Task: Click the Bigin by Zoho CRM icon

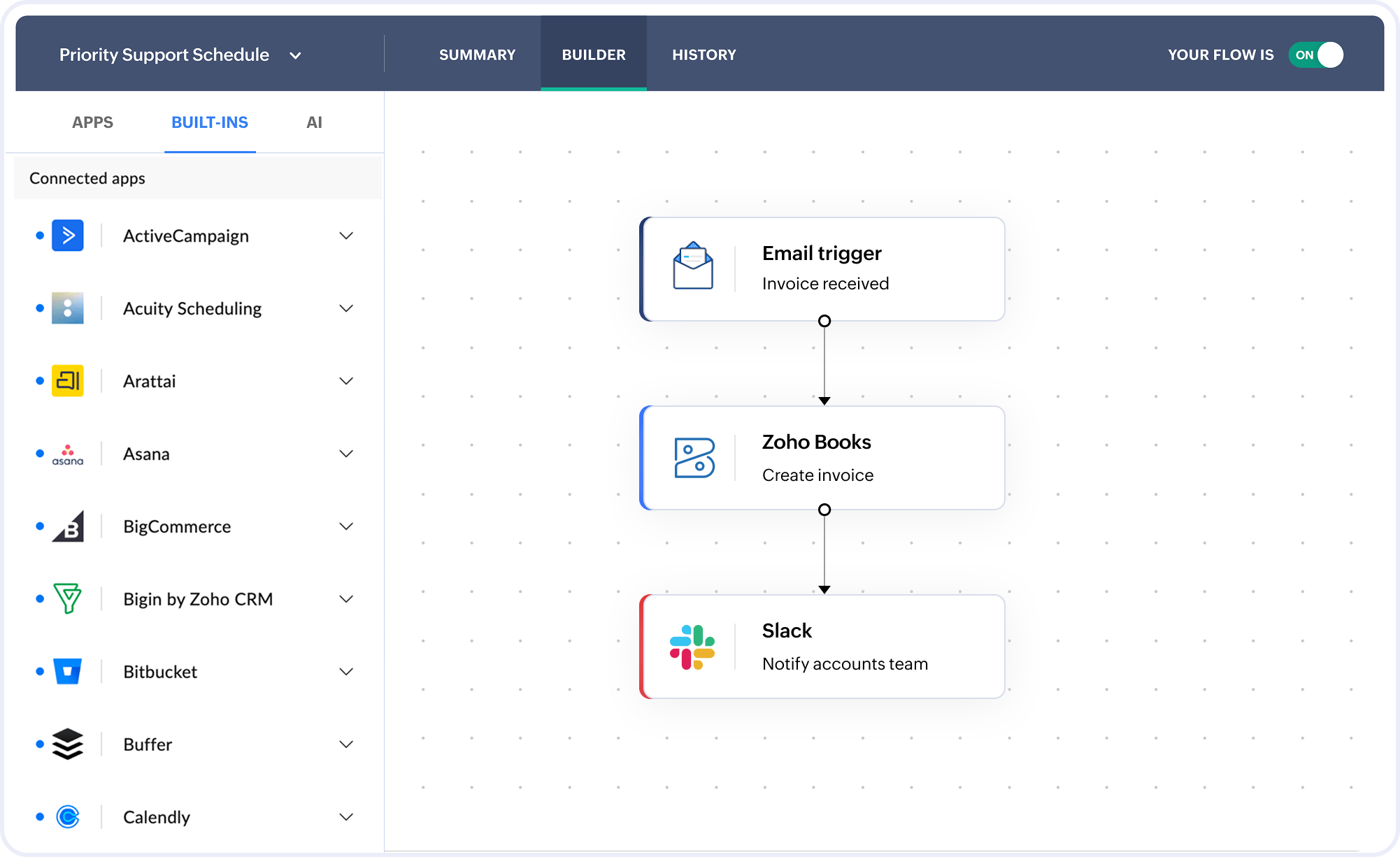Action: coord(68,599)
